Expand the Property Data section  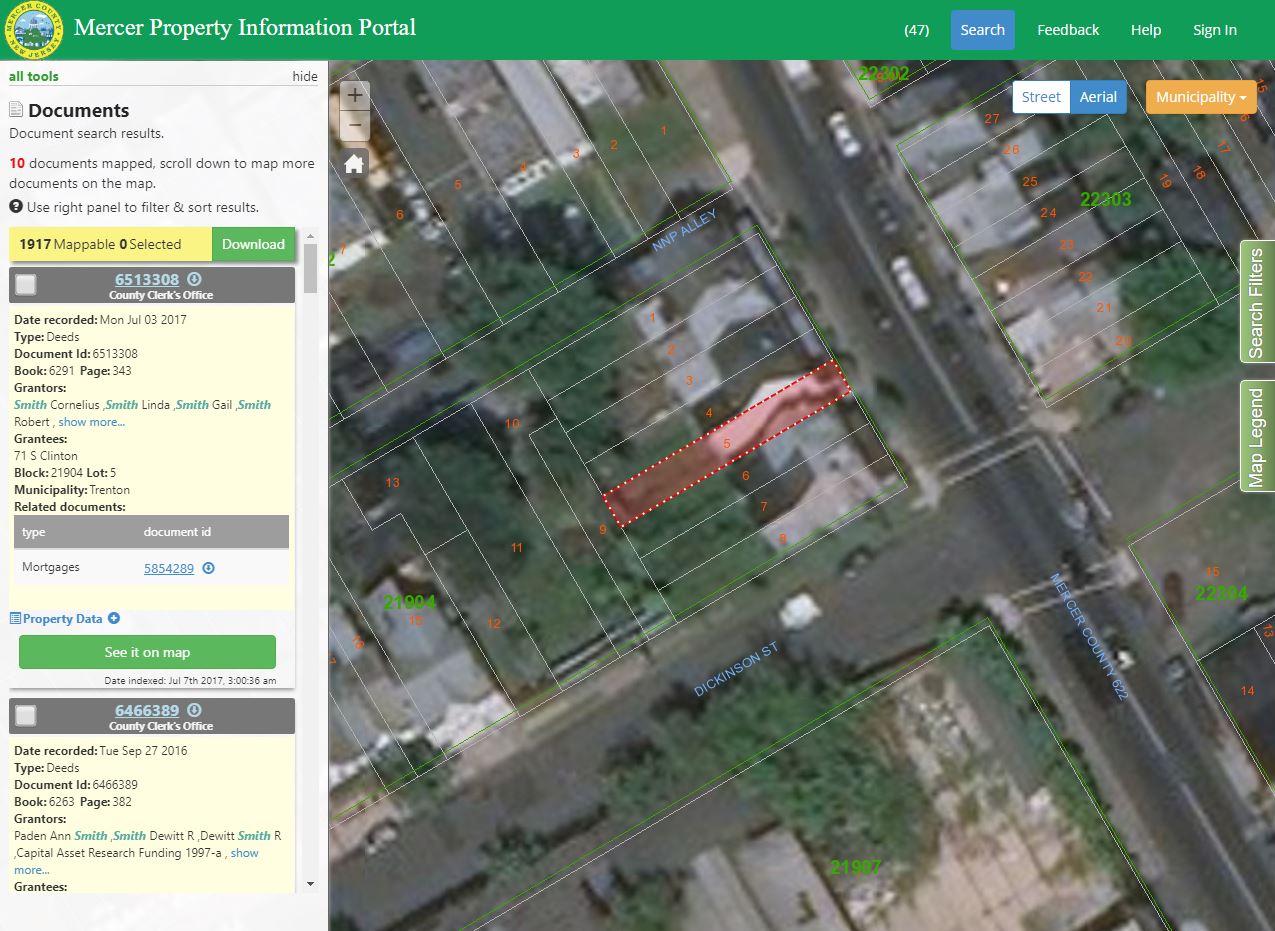click(62, 619)
